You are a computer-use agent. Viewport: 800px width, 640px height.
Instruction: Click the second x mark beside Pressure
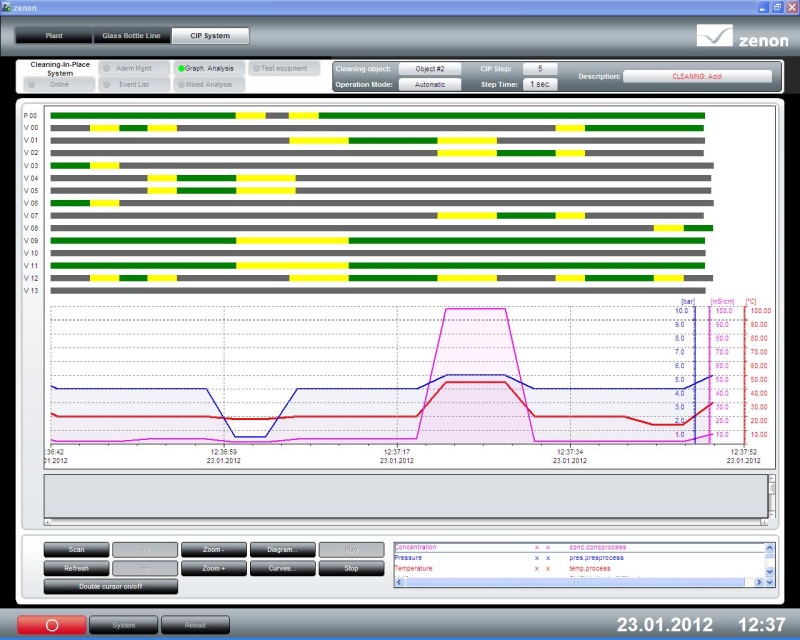point(548,558)
